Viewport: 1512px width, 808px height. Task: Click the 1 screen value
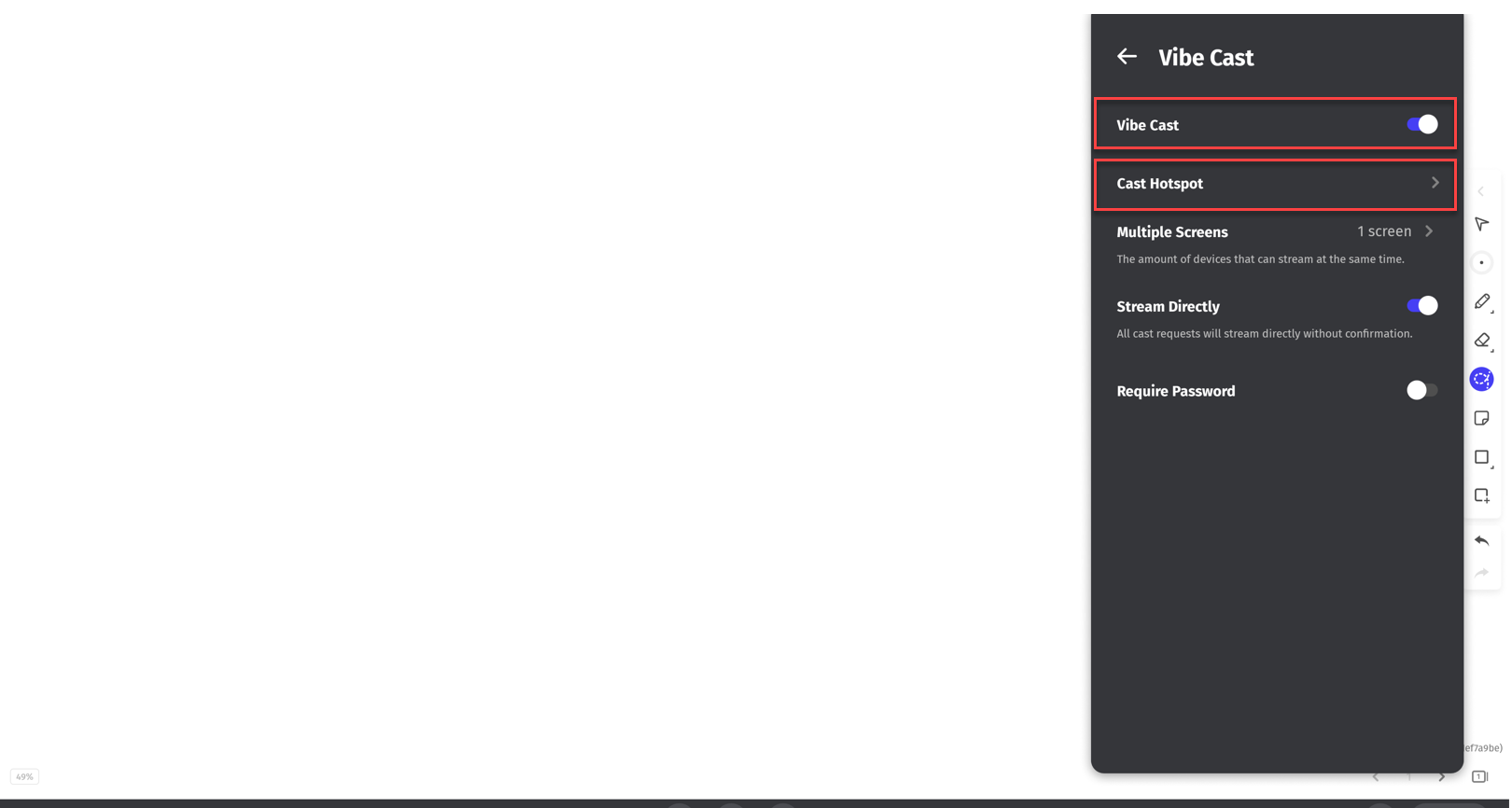pyautogui.click(x=1383, y=231)
